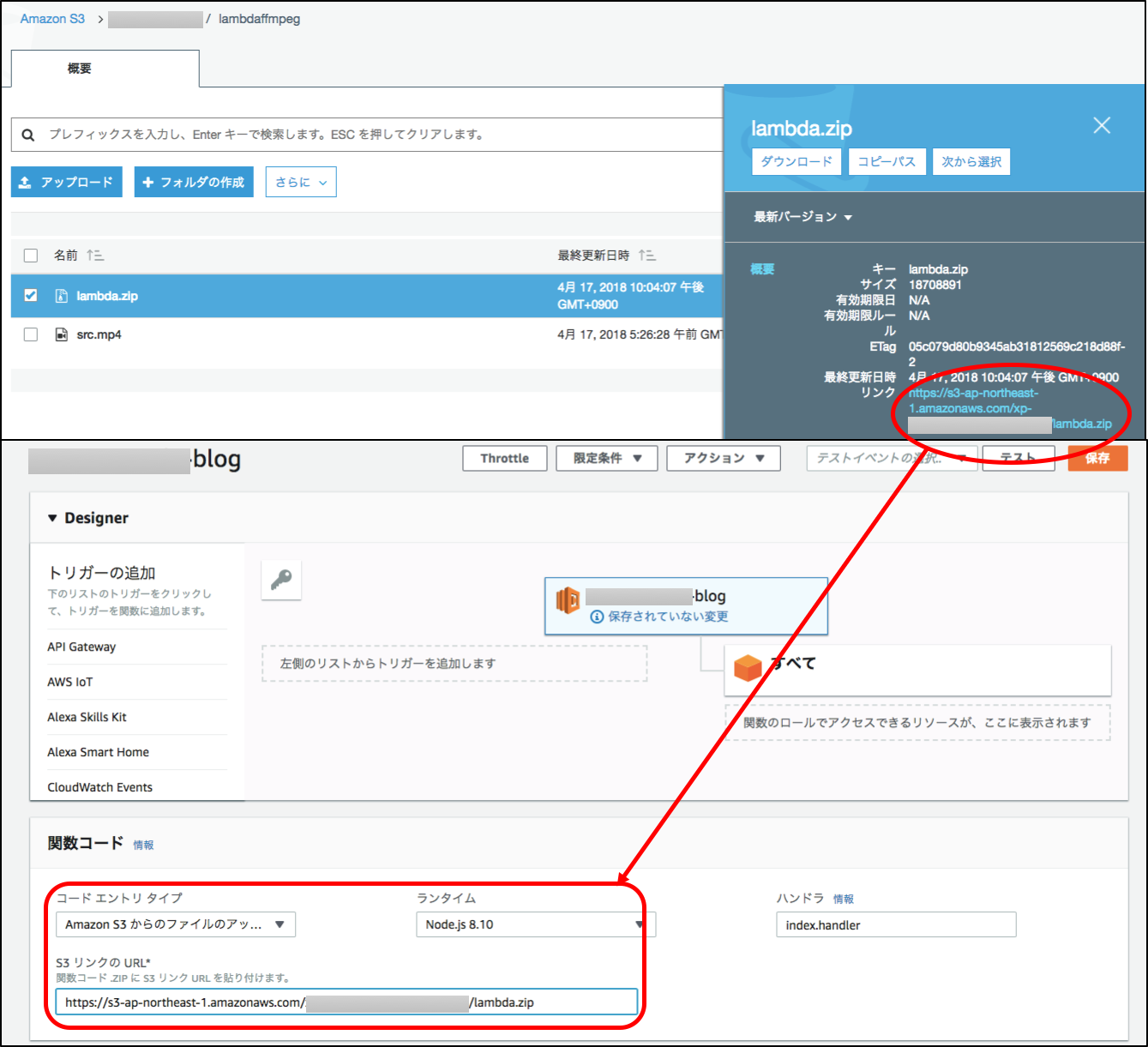Open the test event selection dropdown
The image size is (1148, 1047).
[892, 458]
